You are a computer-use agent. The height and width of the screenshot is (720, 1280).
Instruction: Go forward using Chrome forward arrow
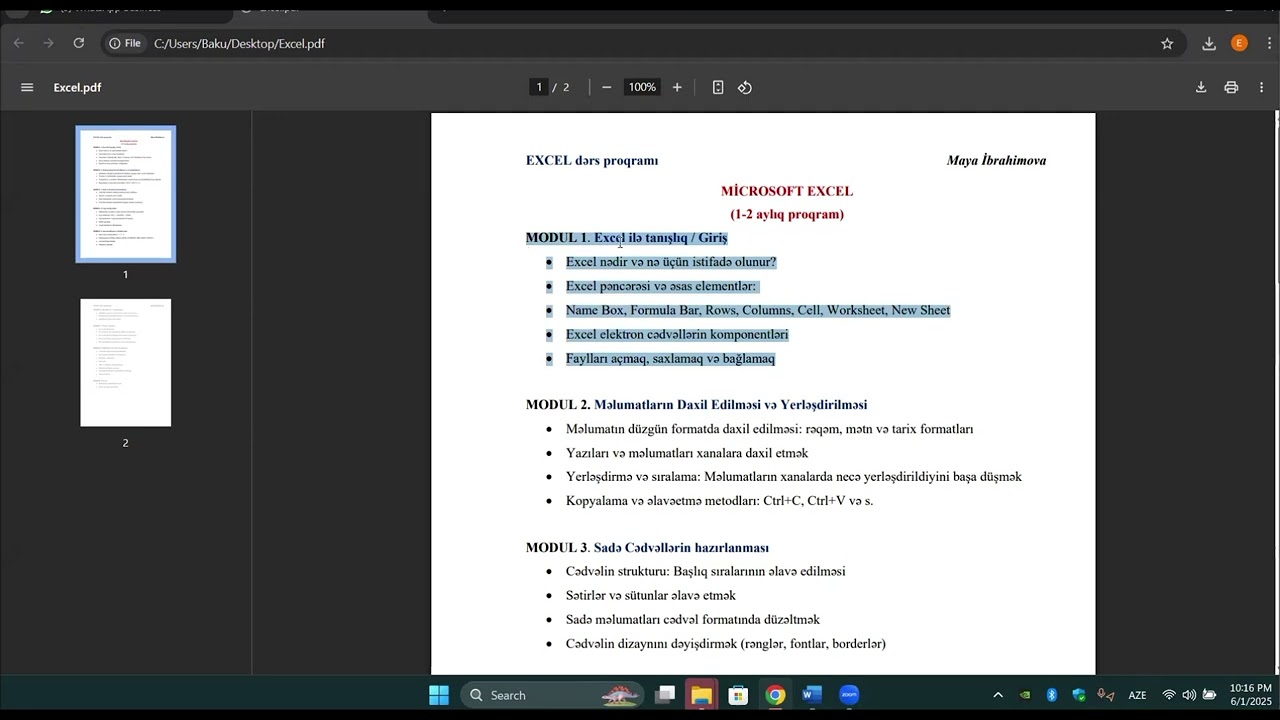tap(48, 43)
